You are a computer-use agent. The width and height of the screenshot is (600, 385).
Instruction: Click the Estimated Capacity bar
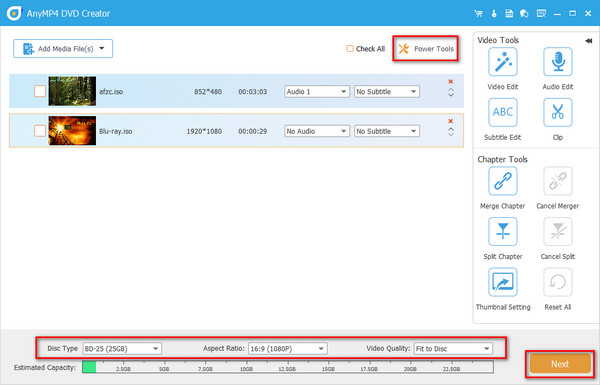pyautogui.click(x=287, y=367)
